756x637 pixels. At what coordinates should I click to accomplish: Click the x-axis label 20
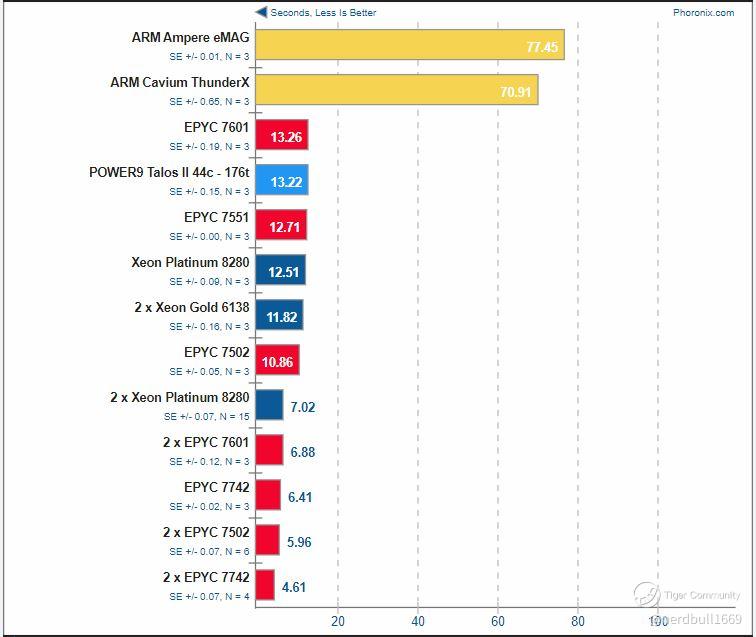[338, 621]
